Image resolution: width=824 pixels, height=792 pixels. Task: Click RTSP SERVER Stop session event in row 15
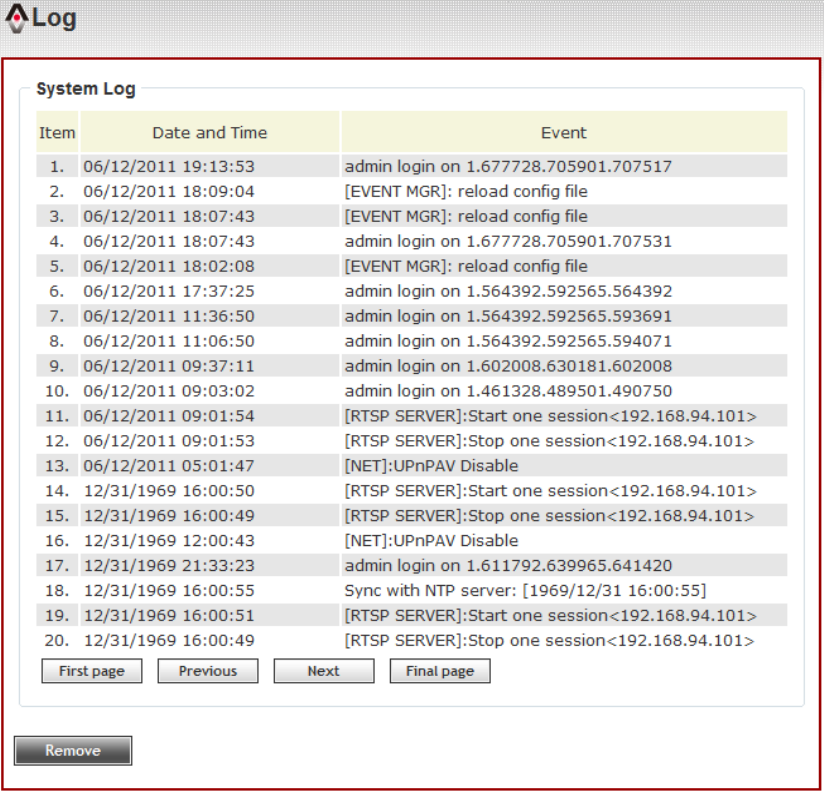(x=549, y=516)
